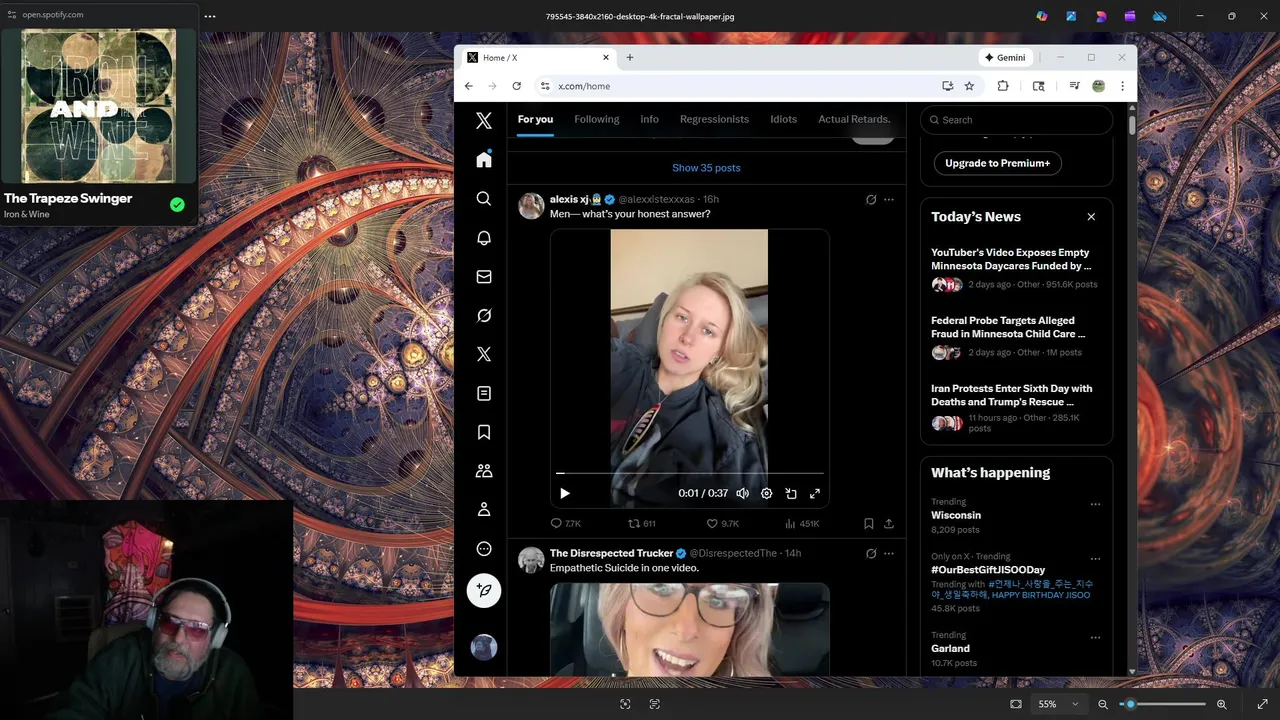Click the X Search field
Screen dimensions: 1280x720
point(1016,120)
